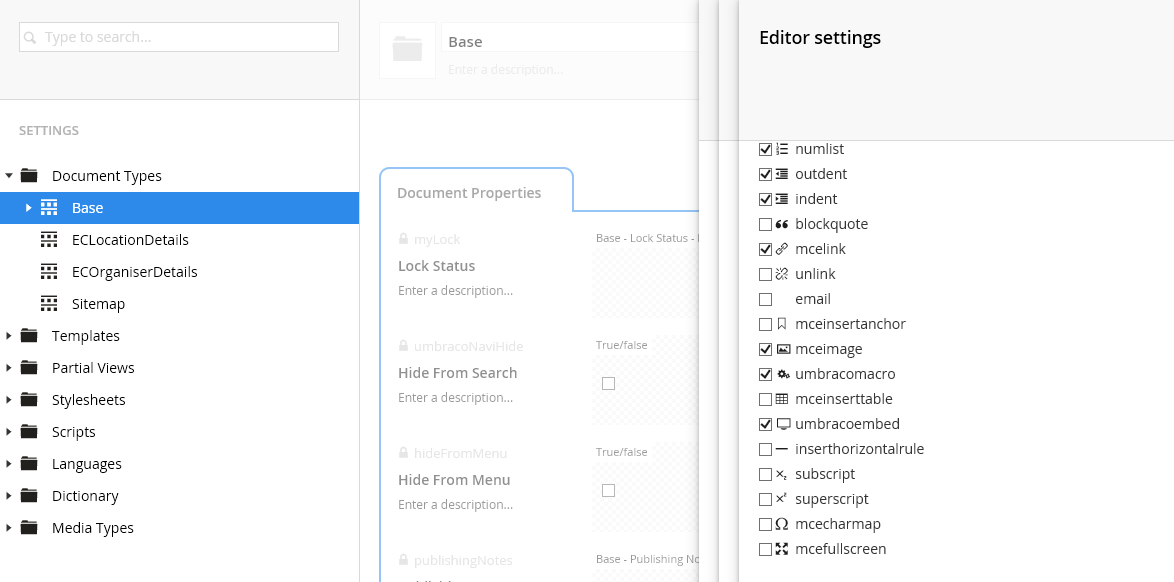This screenshot has width=1174, height=582.
Task: Expand the Dictionary folder arrow
Action: click(9, 496)
